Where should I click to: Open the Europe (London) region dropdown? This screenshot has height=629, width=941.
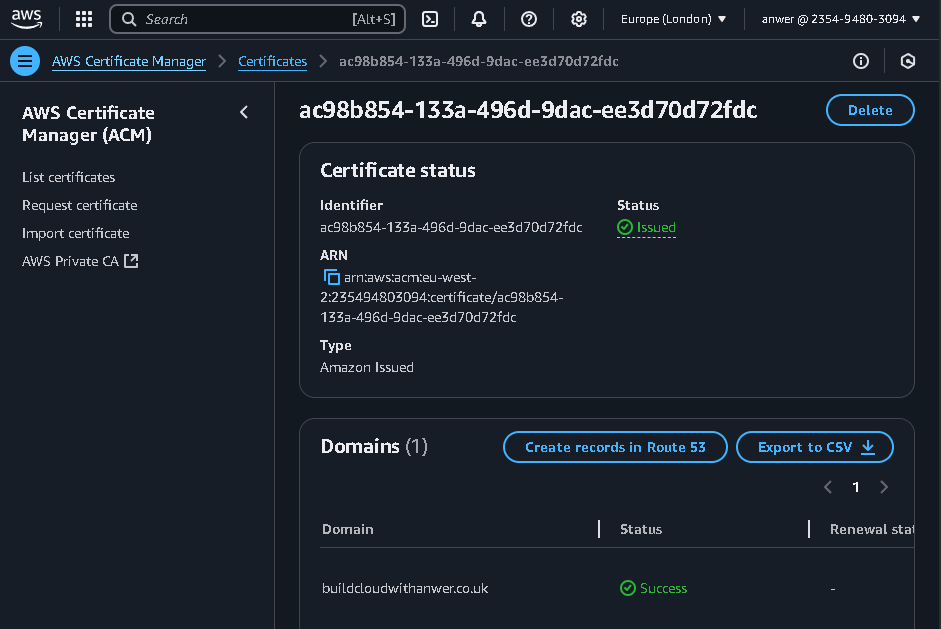tap(673, 19)
